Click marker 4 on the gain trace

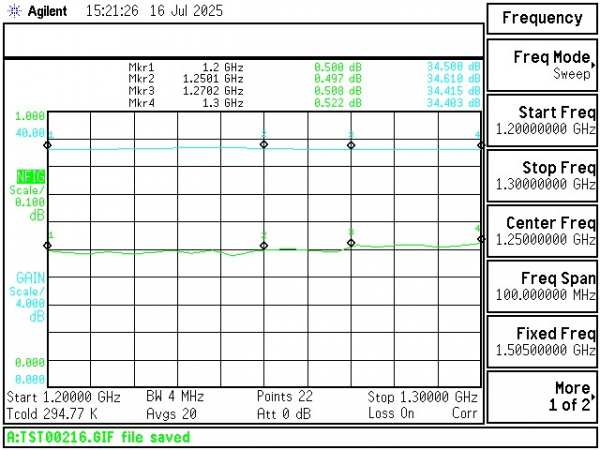pyautogui.click(x=481, y=145)
